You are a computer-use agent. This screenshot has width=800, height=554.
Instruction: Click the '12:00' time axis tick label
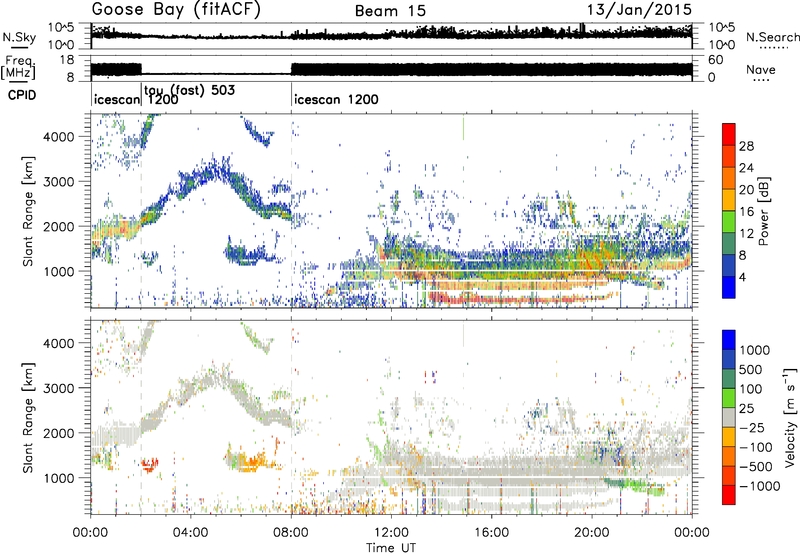(x=391, y=533)
